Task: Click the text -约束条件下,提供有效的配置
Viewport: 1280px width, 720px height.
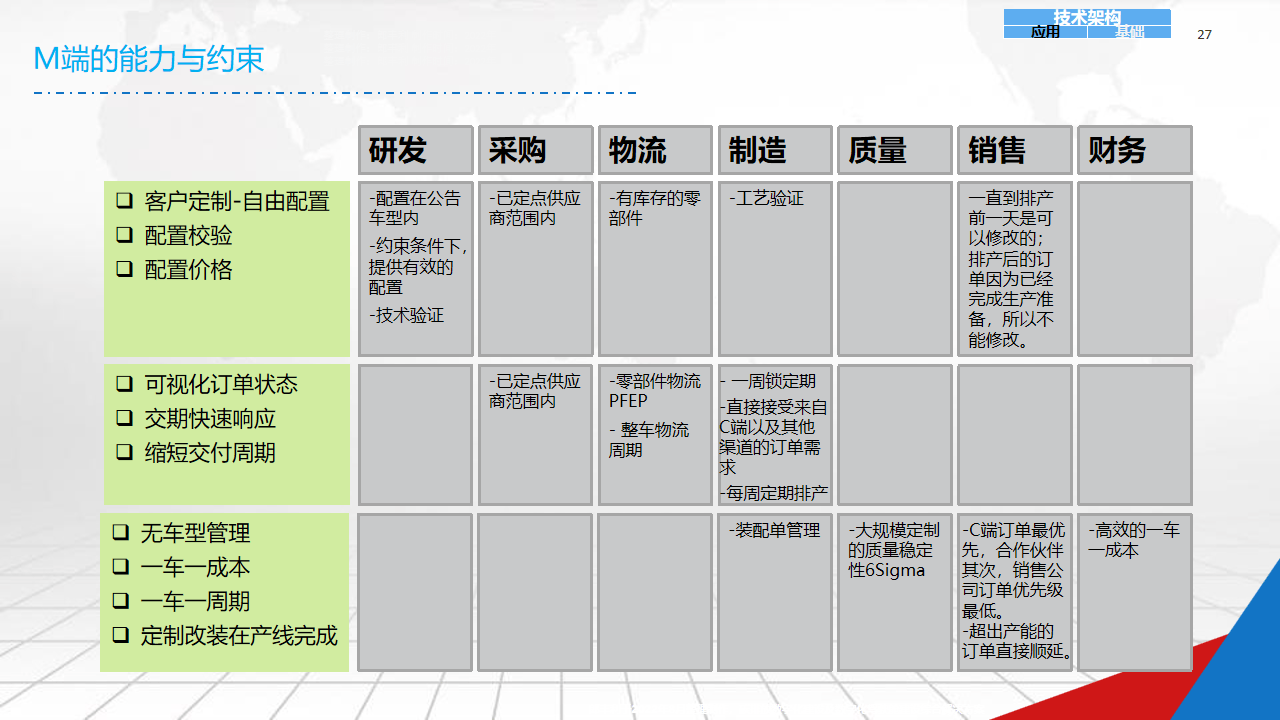Action: click(418, 266)
